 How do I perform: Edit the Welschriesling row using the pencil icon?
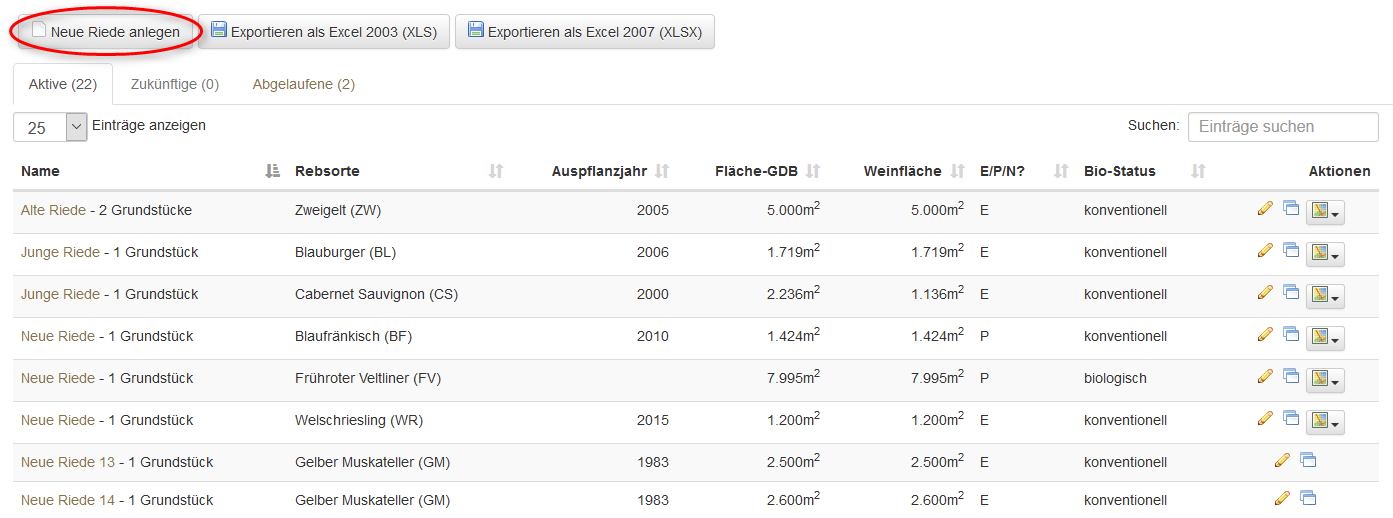click(1265, 419)
